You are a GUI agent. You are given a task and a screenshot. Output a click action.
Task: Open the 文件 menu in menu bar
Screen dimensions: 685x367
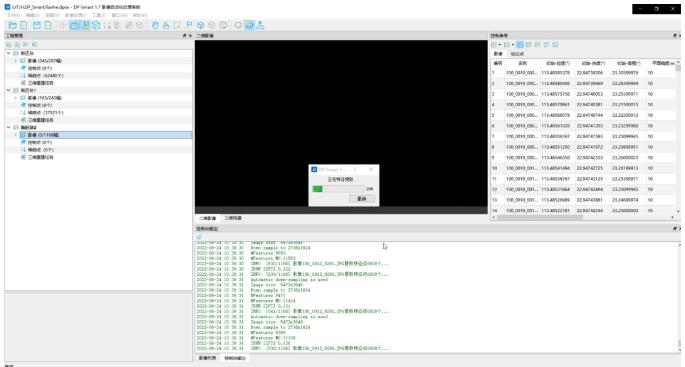click(x=14, y=15)
